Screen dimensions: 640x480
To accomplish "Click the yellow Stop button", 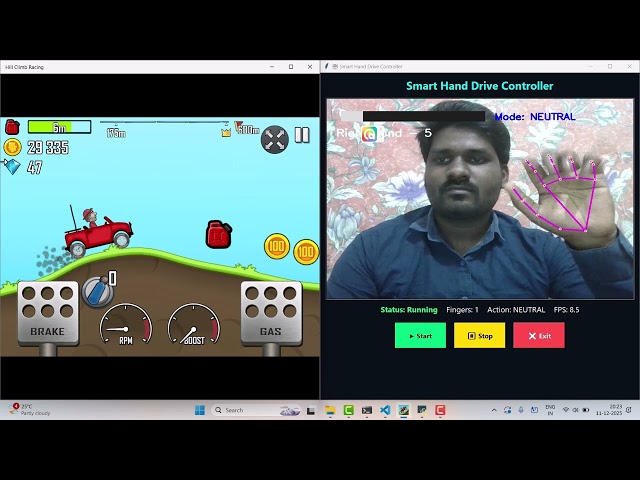I will pyautogui.click(x=479, y=336).
